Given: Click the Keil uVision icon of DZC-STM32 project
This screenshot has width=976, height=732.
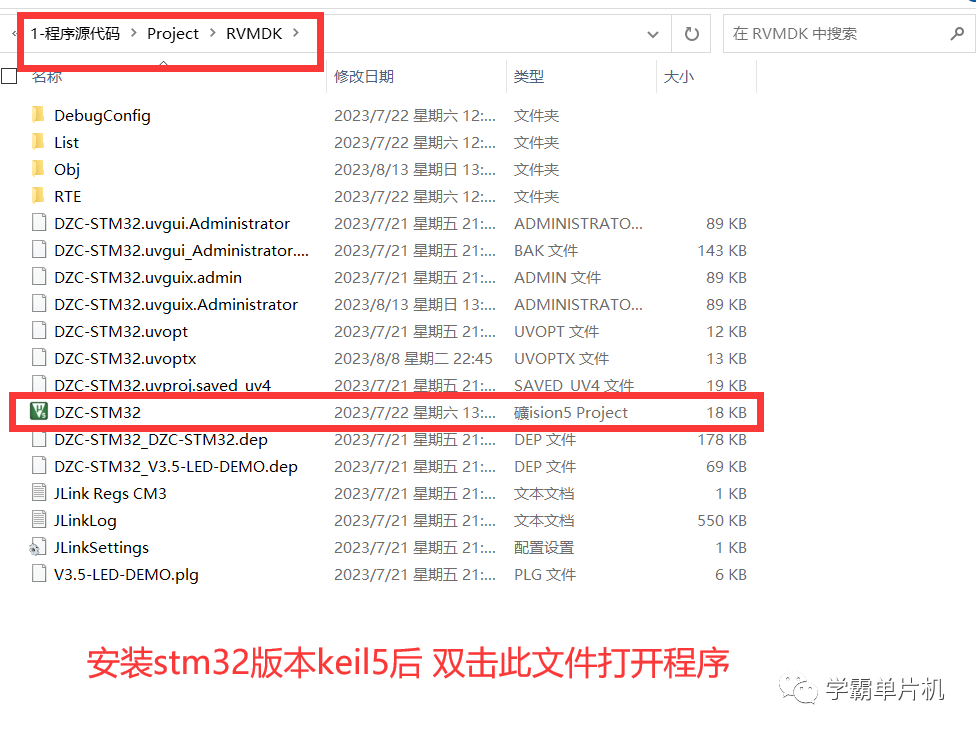Looking at the screenshot, I should (39, 411).
